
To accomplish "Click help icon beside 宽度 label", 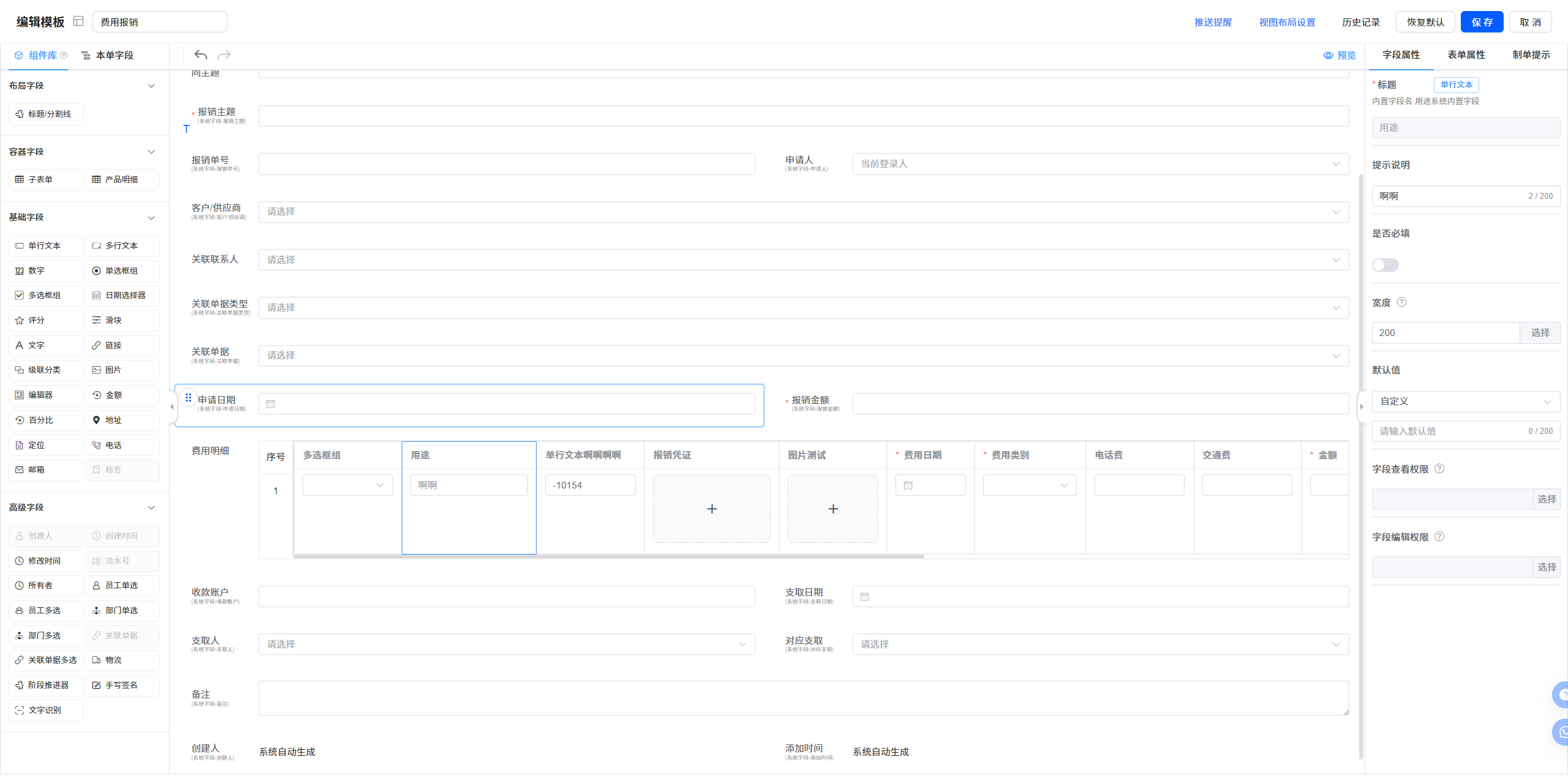I will point(1401,302).
